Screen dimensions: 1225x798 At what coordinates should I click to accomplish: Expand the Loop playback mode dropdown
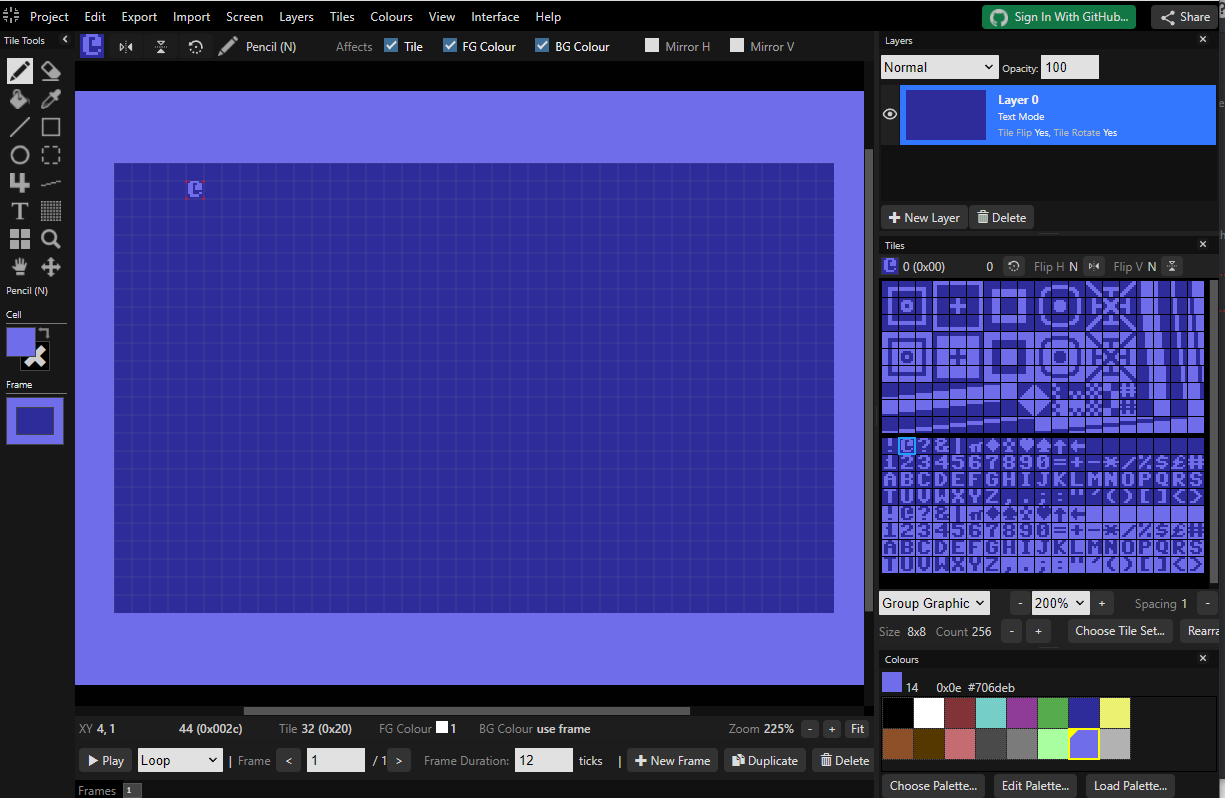pos(180,760)
